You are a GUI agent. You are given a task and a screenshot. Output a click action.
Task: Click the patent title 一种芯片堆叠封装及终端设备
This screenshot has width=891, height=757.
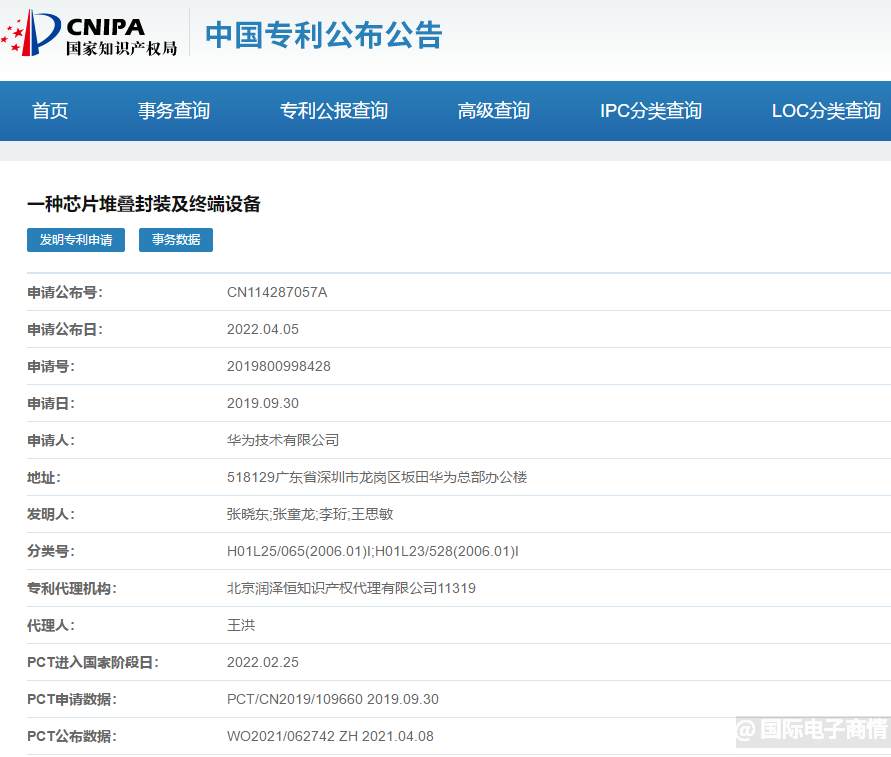[144, 204]
